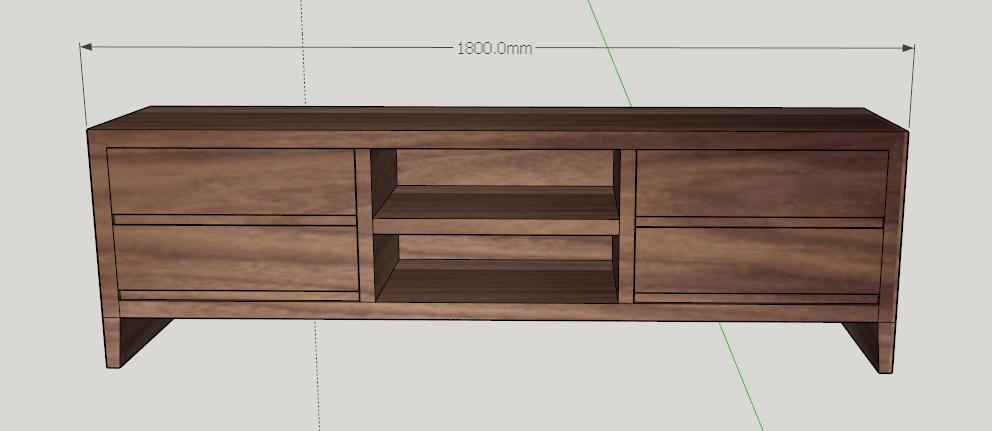992x431 pixels.
Task: Pick the vertical divider beside the right drawers
Action: click(627, 227)
